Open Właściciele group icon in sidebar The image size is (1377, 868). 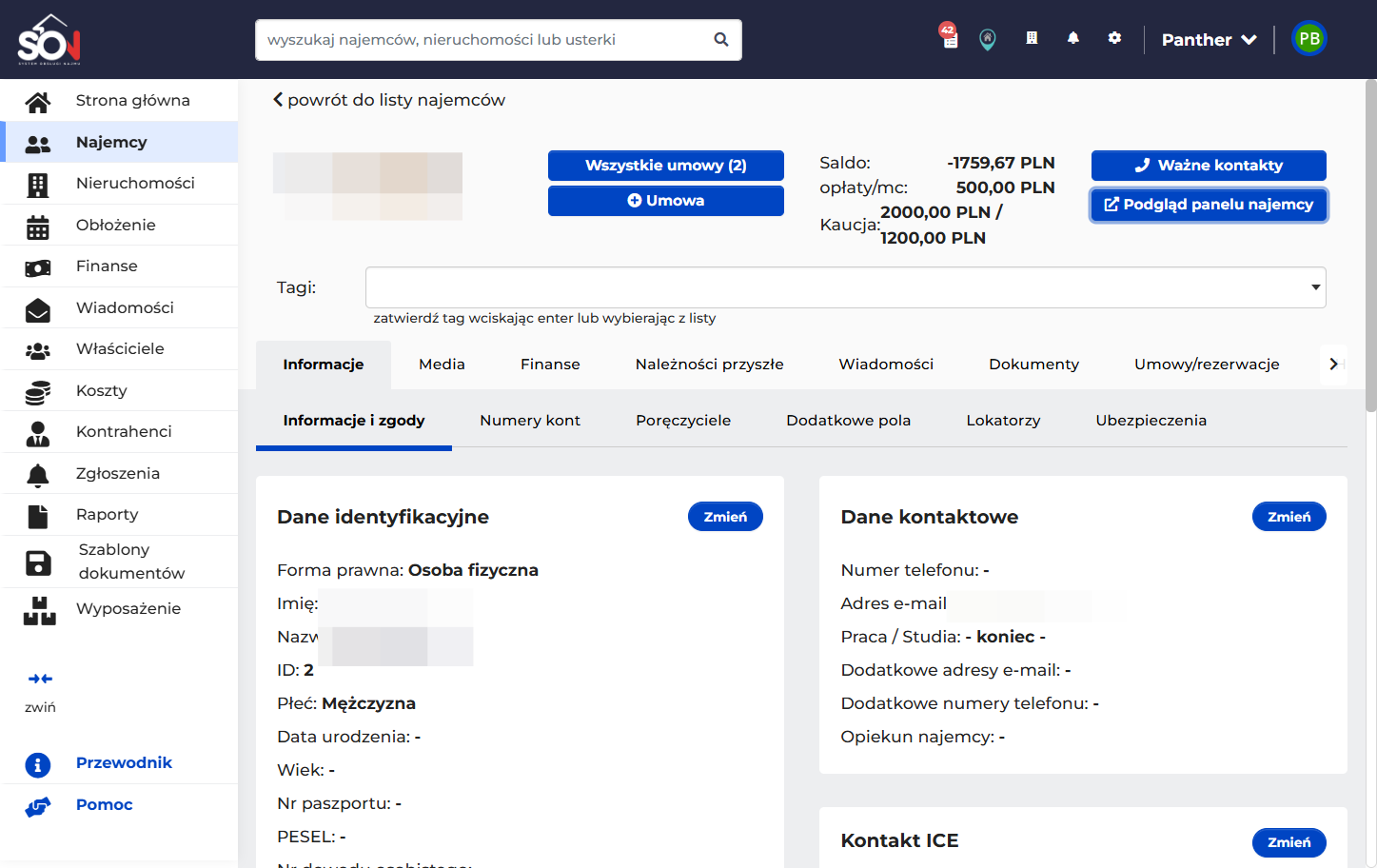tap(38, 350)
